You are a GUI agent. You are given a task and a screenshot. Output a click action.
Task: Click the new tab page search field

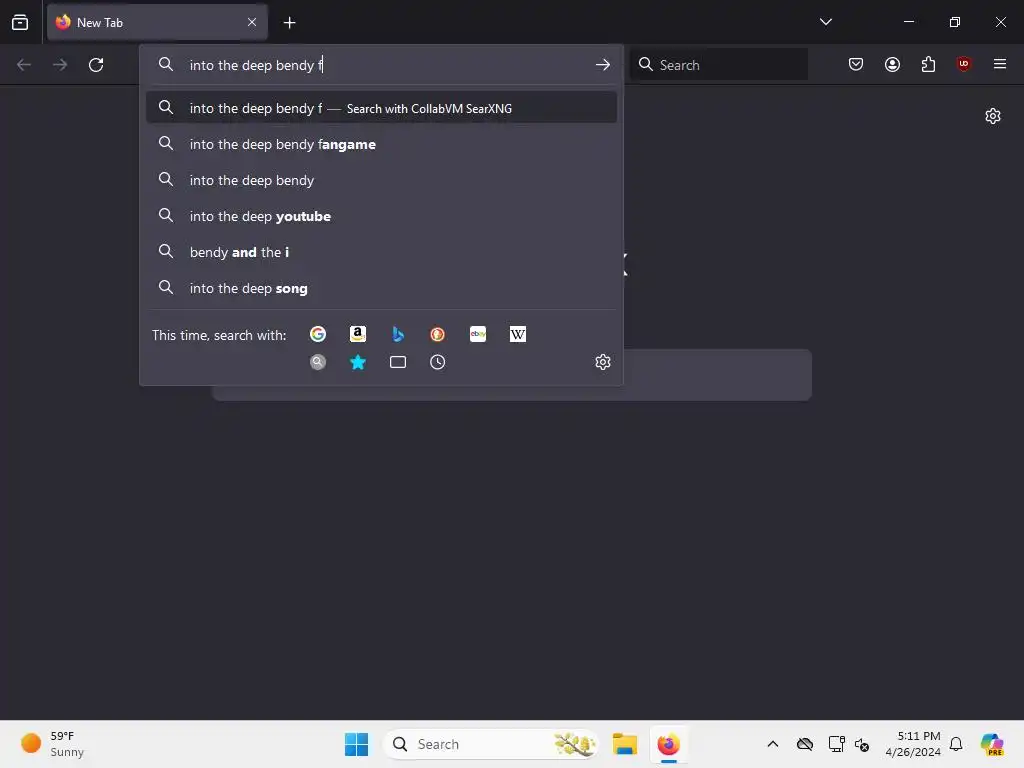pos(717,375)
